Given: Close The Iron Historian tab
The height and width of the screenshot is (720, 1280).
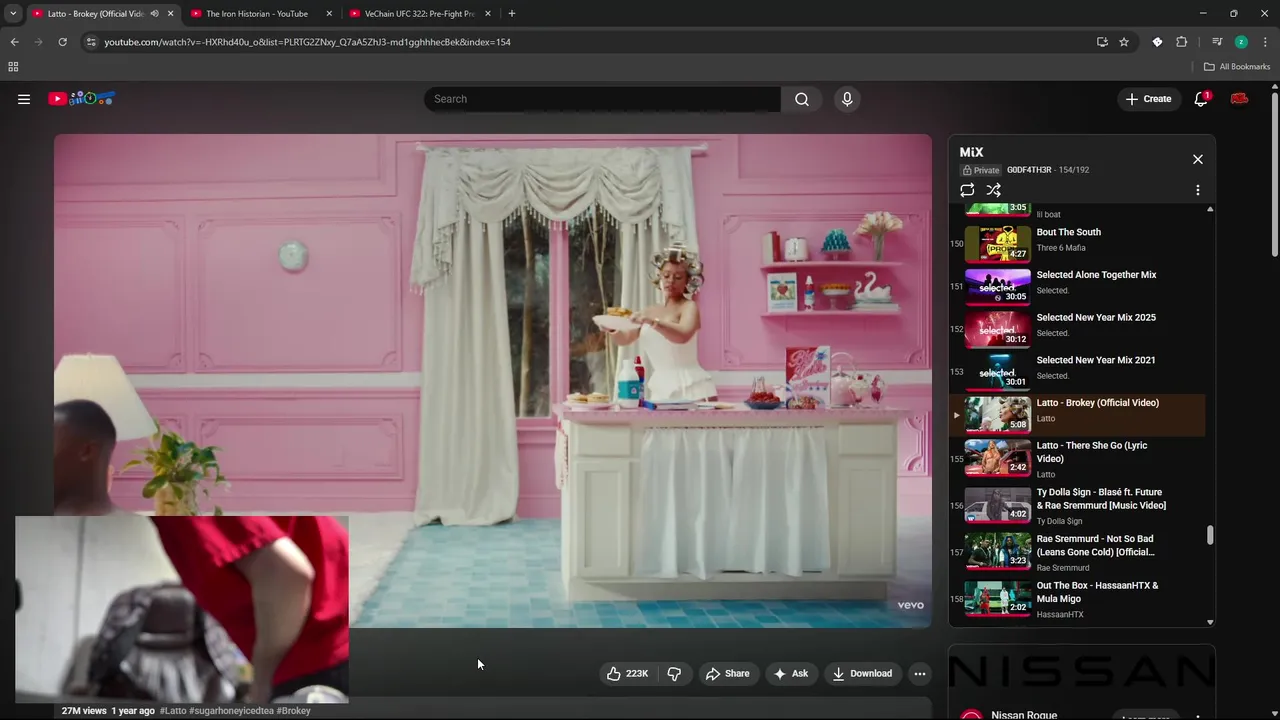Looking at the screenshot, I should point(329,14).
